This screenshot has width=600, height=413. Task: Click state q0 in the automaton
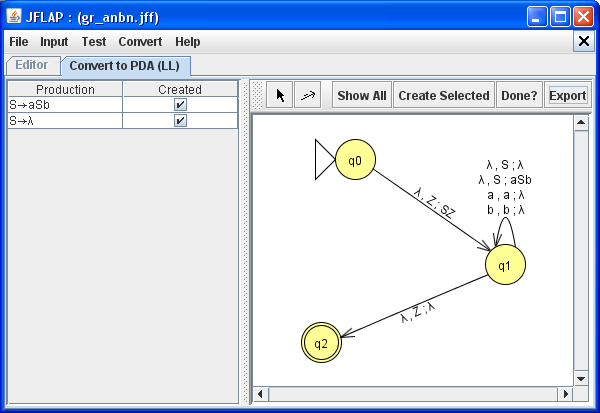coord(354,160)
